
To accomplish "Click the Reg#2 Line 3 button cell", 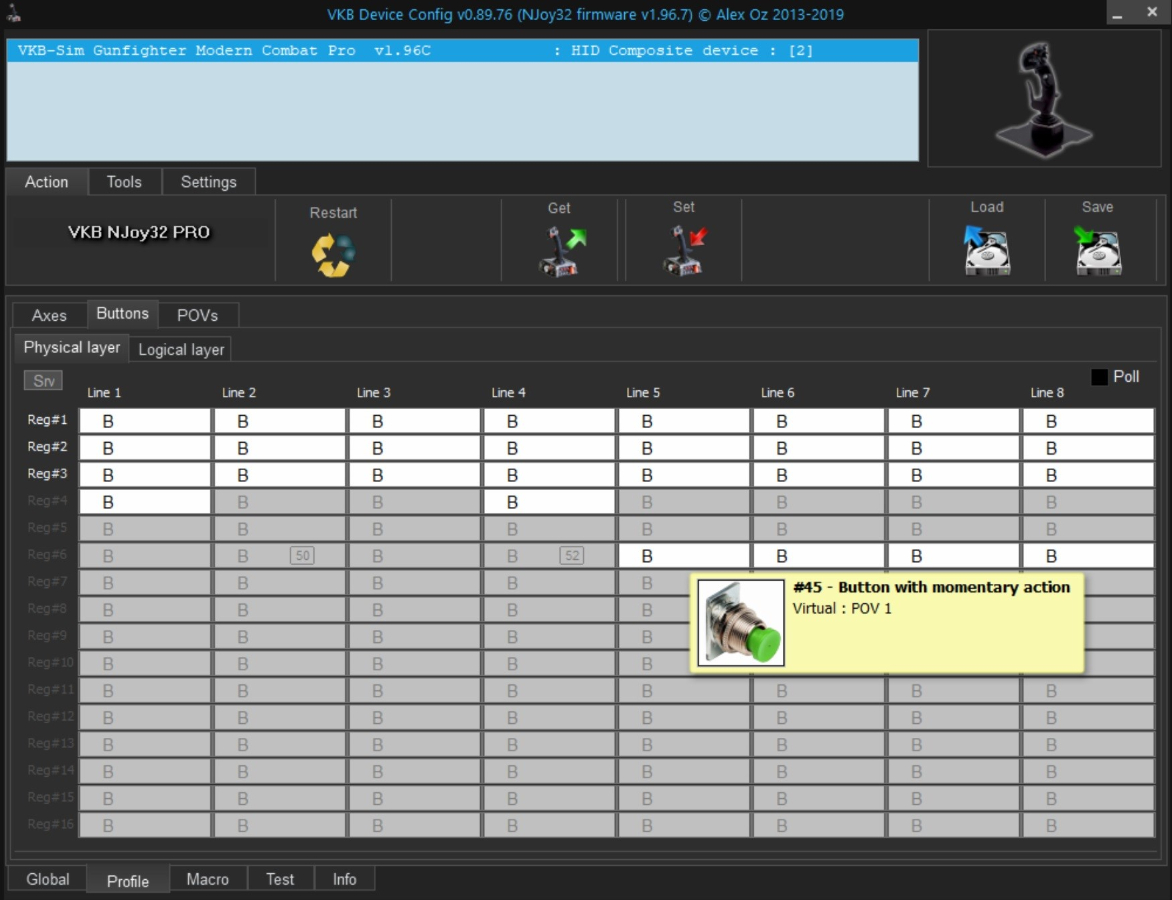I will coord(414,448).
